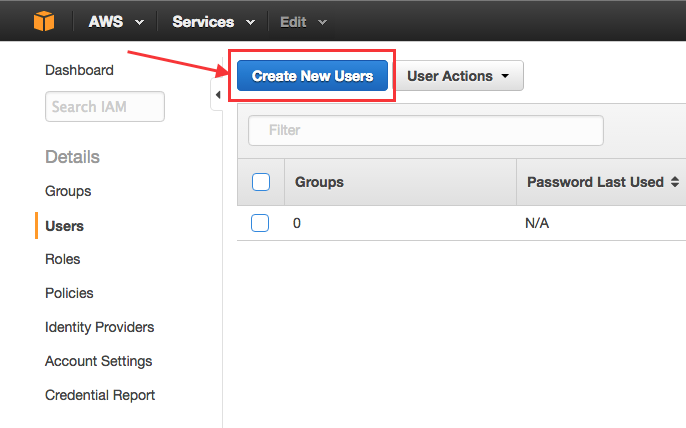The height and width of the screenshot is (428, 686).
Task: Collapse the sidebar with the arrow handle
Action: (218, 95)
